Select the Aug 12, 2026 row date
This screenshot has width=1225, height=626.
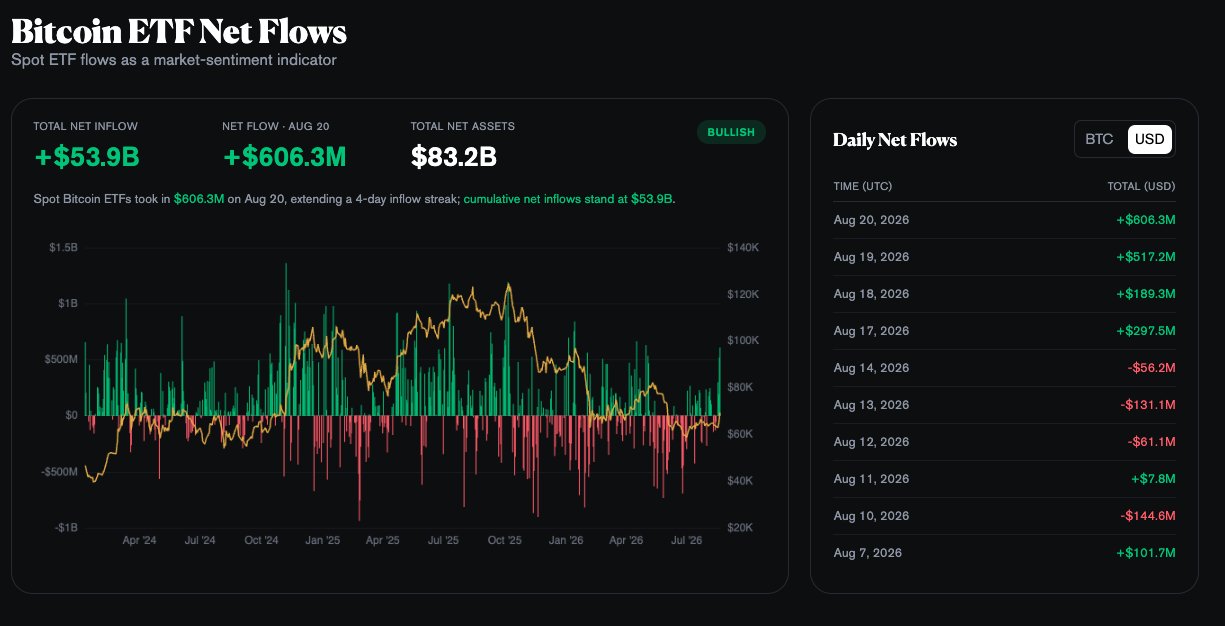point(871,442)
